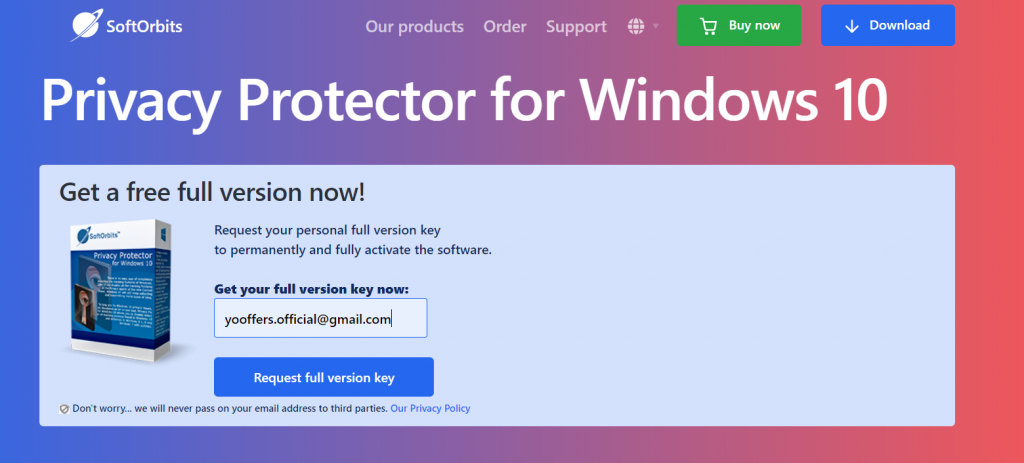The width and height of the screenshot is (1024, 463).
Task: Go to the Order page
Action: (505, 27)
